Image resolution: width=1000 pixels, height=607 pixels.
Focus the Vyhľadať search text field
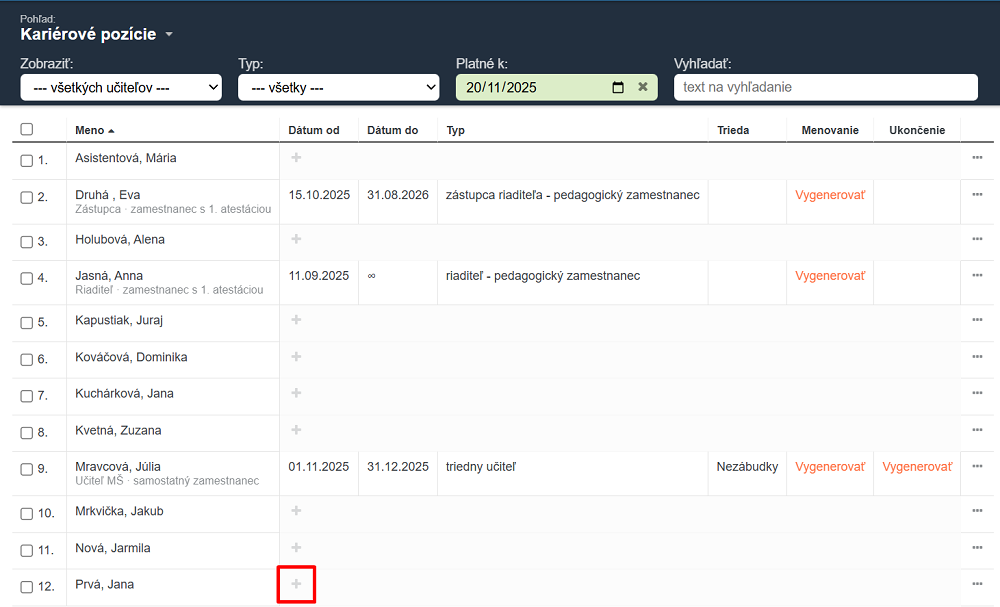pos(825,87)
